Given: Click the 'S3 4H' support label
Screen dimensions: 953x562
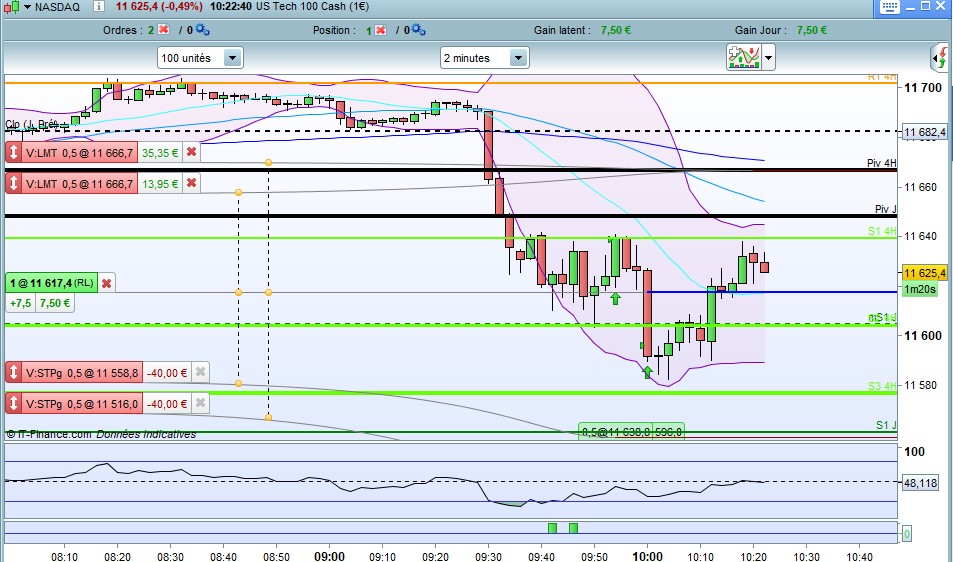Looking at the screenshot, I should [x=882, y=386].
